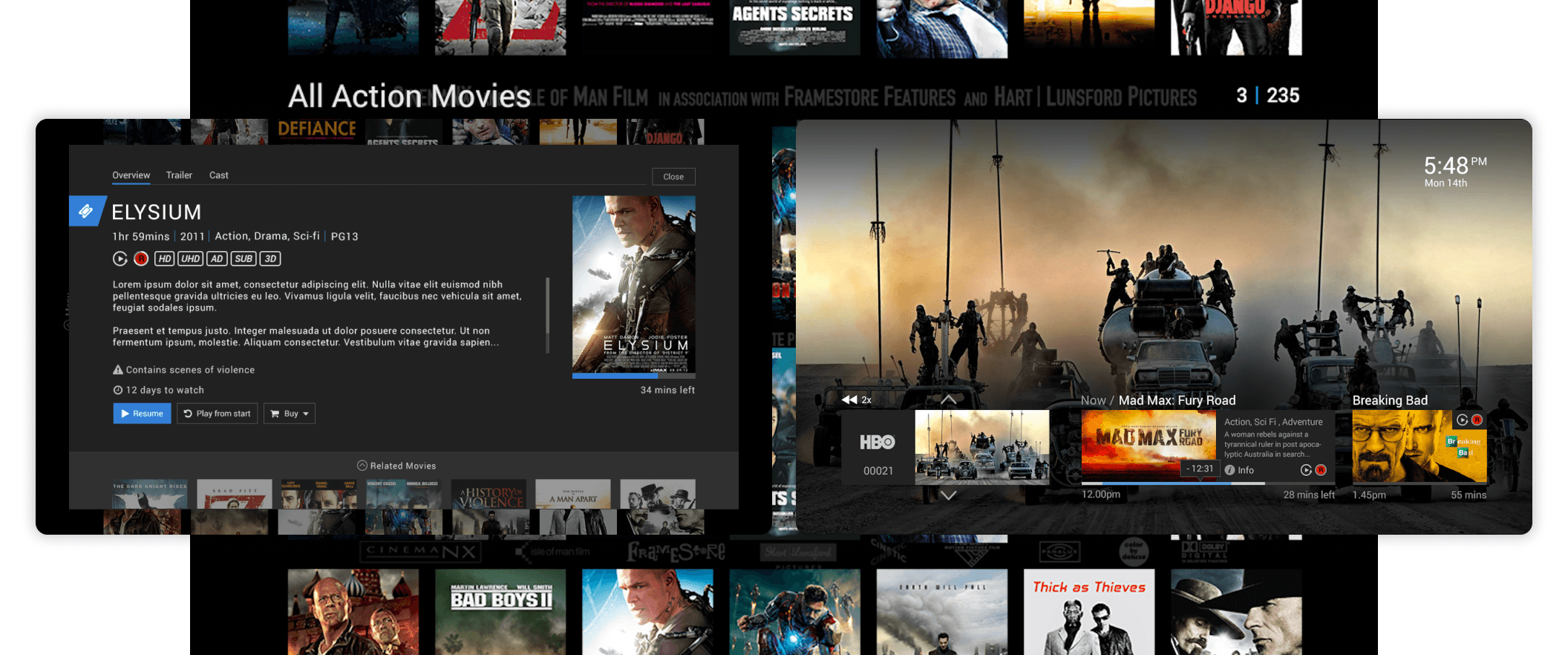Click the 28 mins left label
This screenshot has height=655, width=1568.
[x=1309, y=495]
